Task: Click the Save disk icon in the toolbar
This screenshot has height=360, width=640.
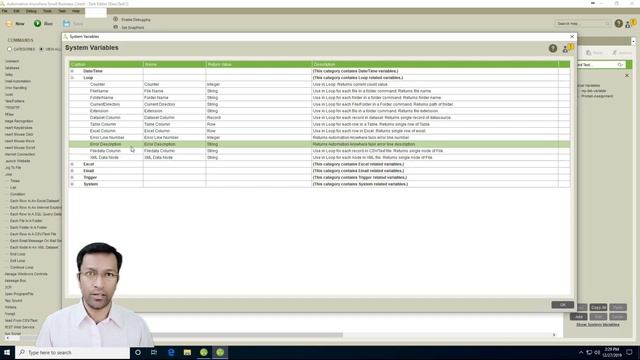Action: (67, 24)
